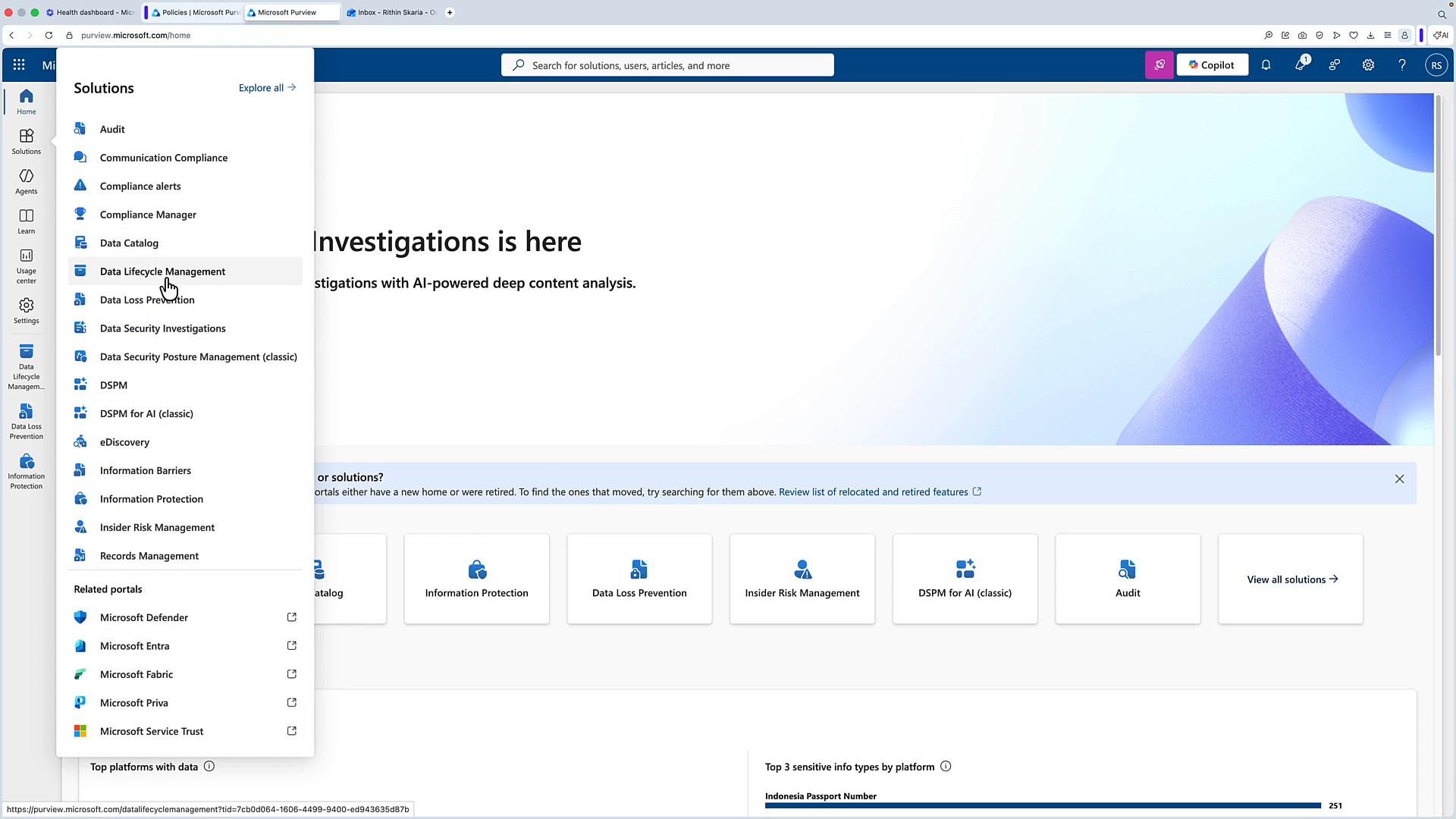
Task: Open Microsoft Priva related portal
Action: (185, 703)
